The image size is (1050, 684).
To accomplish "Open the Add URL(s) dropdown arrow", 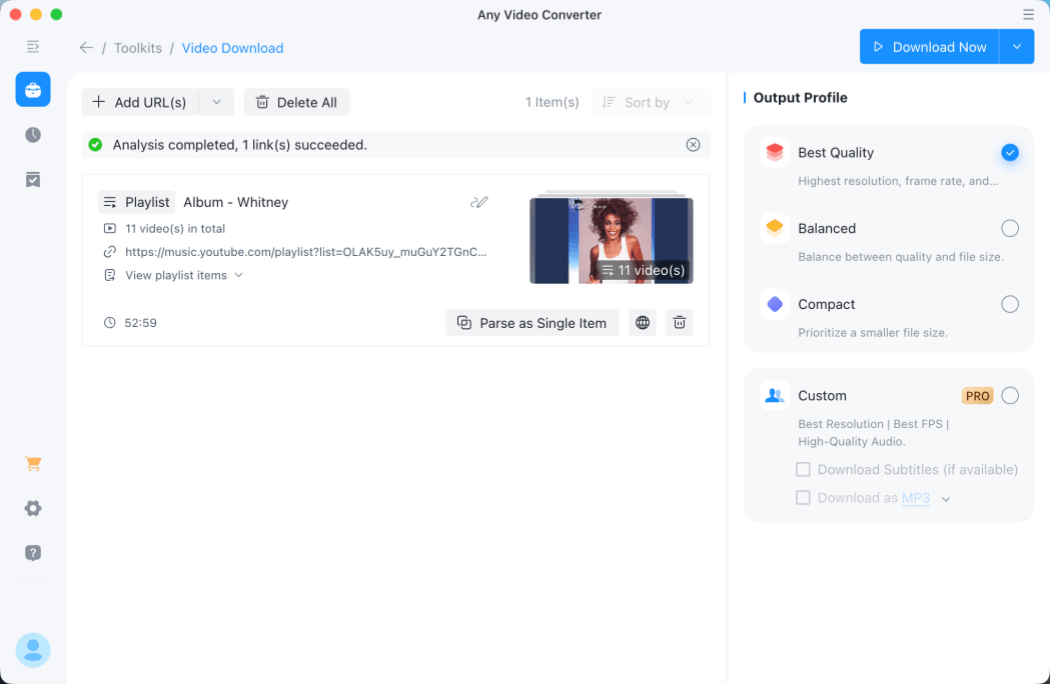I will click(x=216, y=102).
